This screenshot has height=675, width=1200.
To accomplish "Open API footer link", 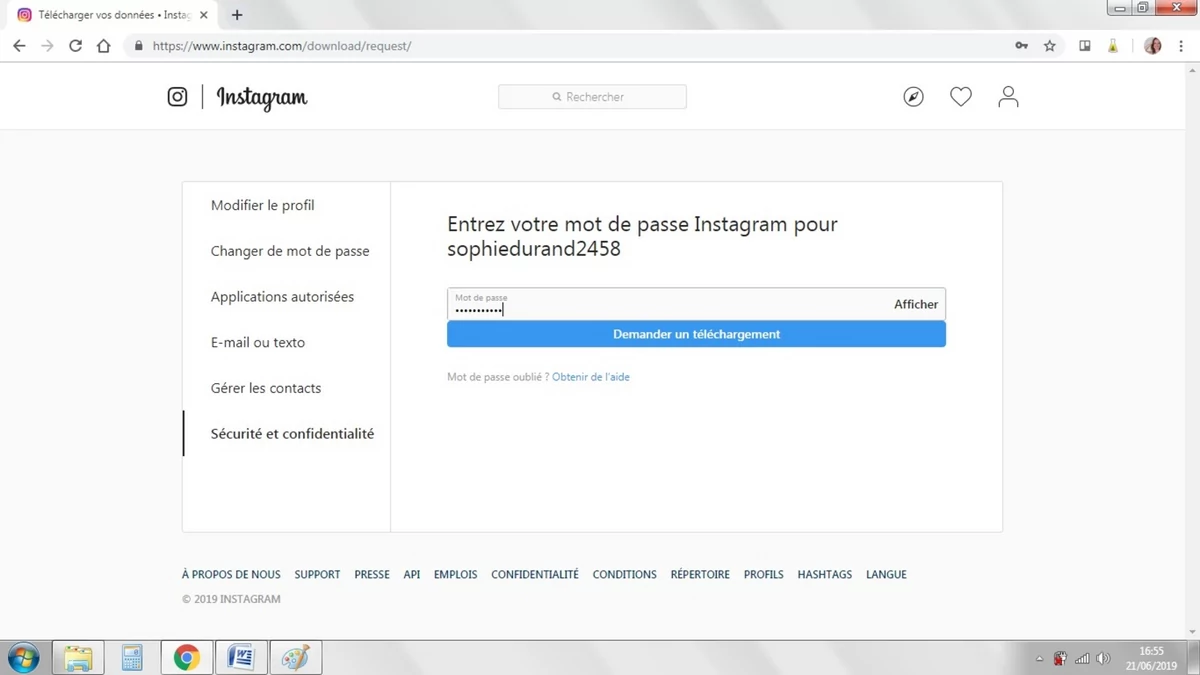I will click(x=412, y=574).
